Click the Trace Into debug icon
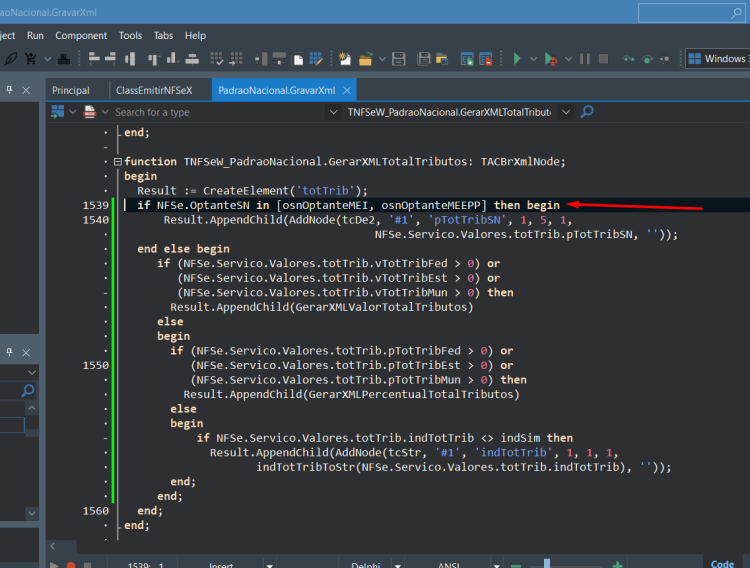This screenshot has width=750, height=568. [629, 59]
